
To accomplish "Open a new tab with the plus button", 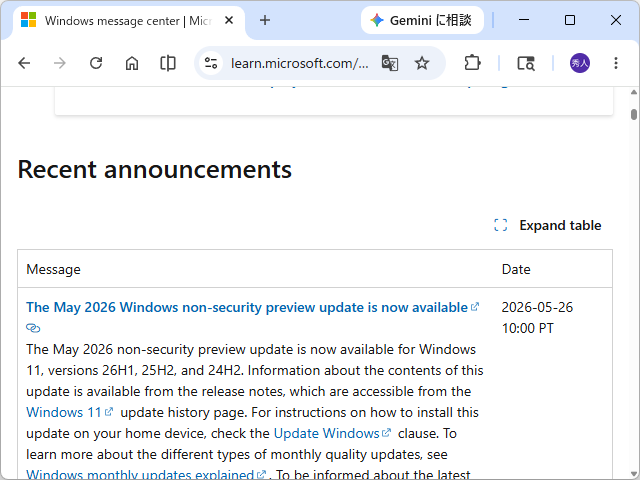I will coord(265,20).
